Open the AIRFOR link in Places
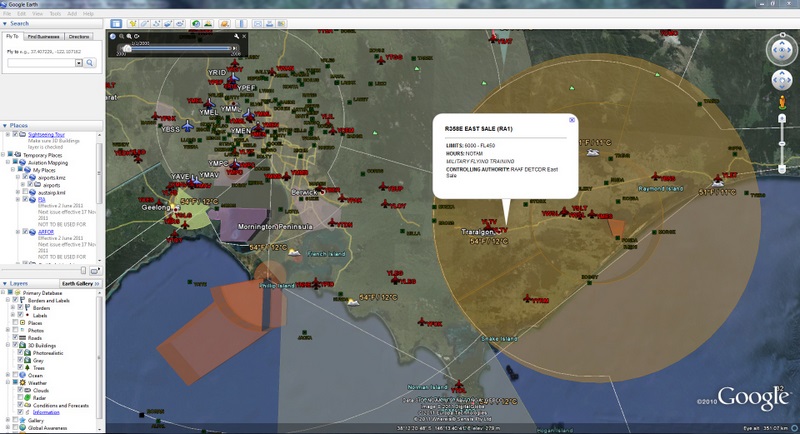800x434 pixels. (x=46, y=232)
